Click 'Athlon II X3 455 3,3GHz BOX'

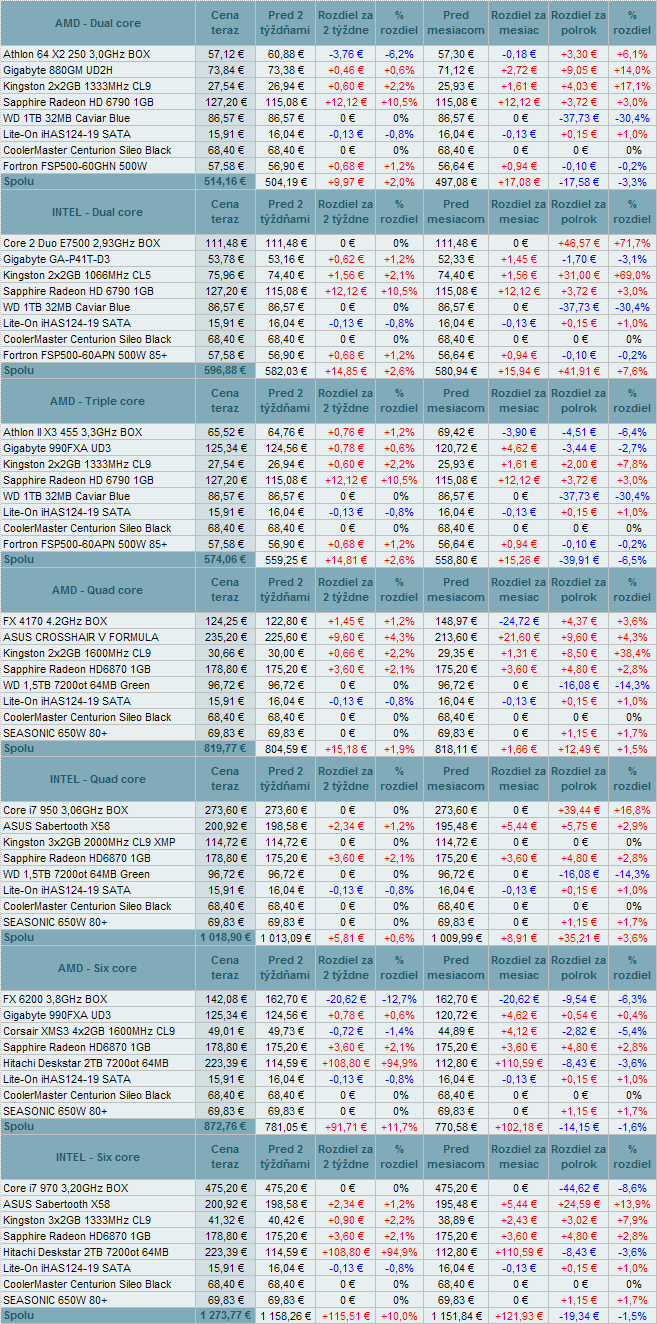point(73,432)
